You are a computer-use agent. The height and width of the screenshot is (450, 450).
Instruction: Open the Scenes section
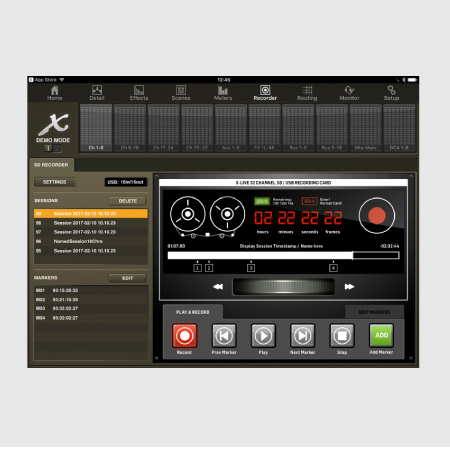181,93
